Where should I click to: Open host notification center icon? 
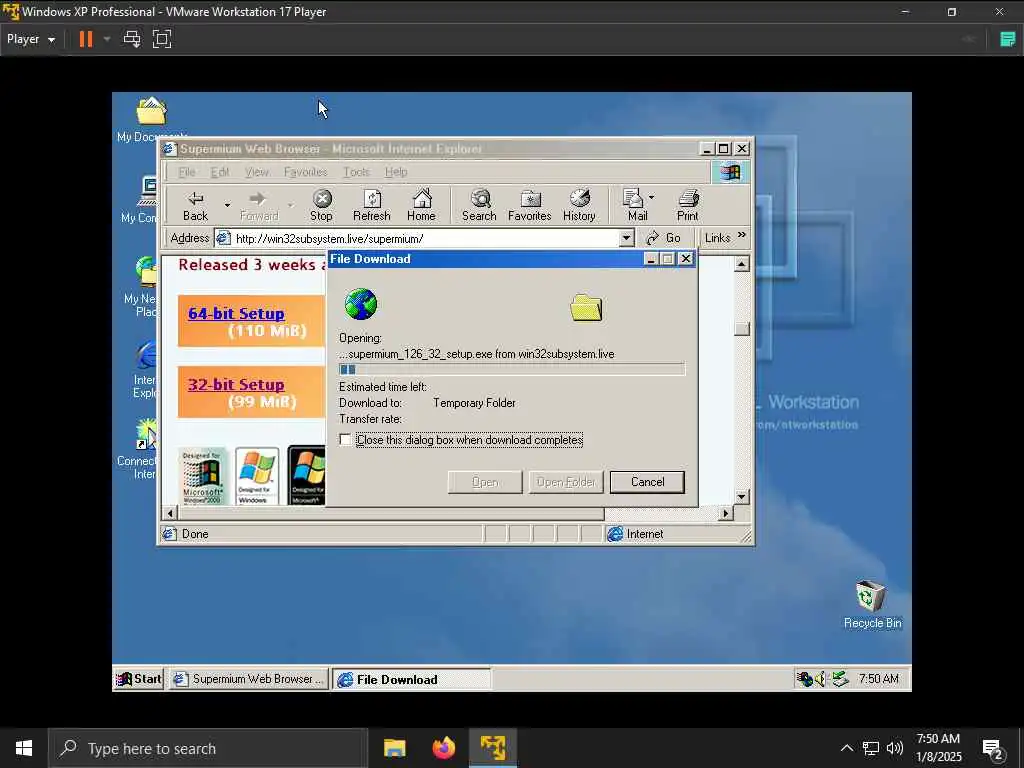992,749
